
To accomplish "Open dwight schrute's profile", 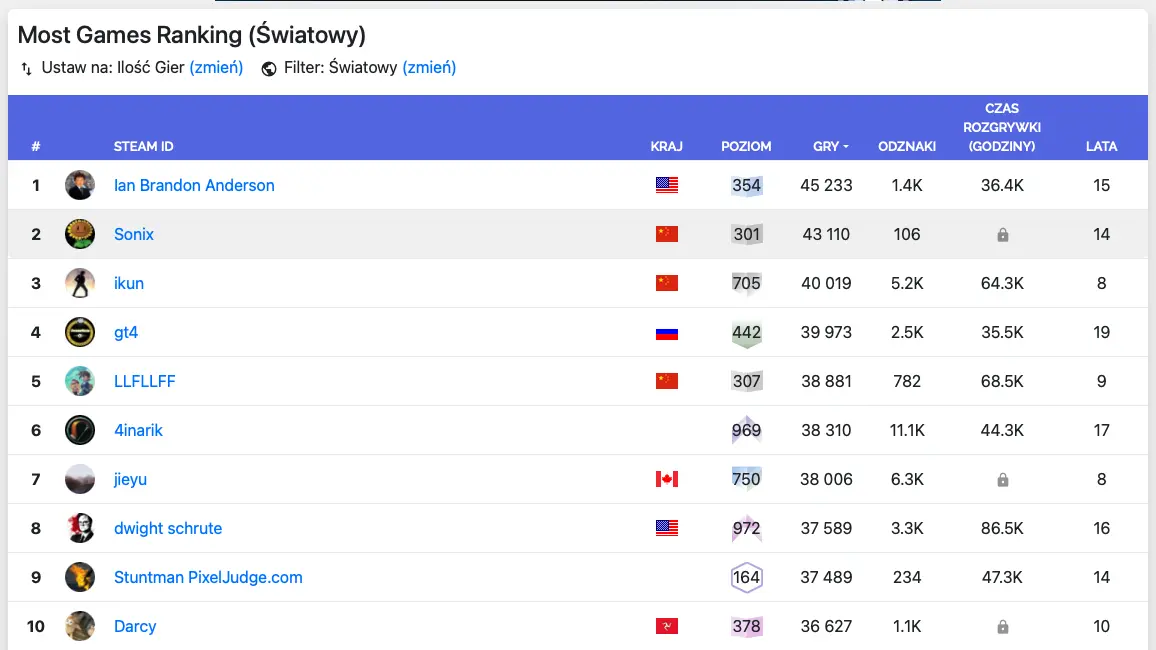I will pos(167,528).
